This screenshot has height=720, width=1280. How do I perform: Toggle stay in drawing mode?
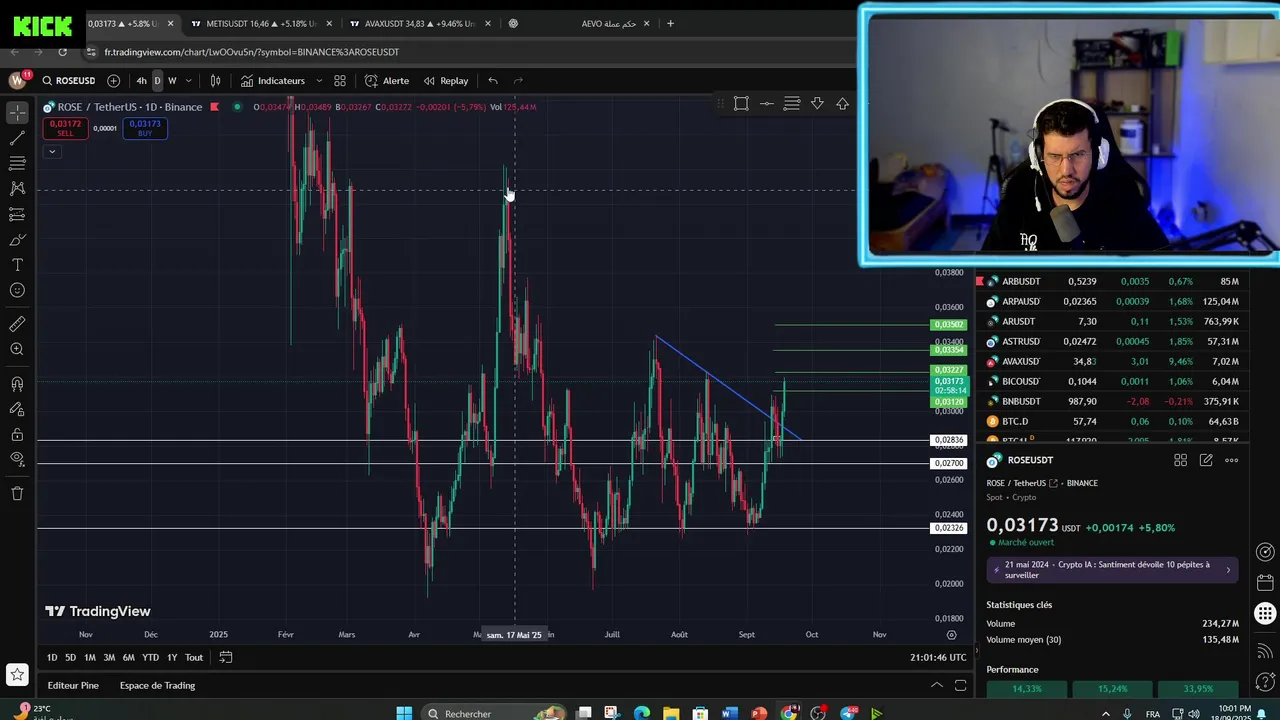click(x=17, y=409)
